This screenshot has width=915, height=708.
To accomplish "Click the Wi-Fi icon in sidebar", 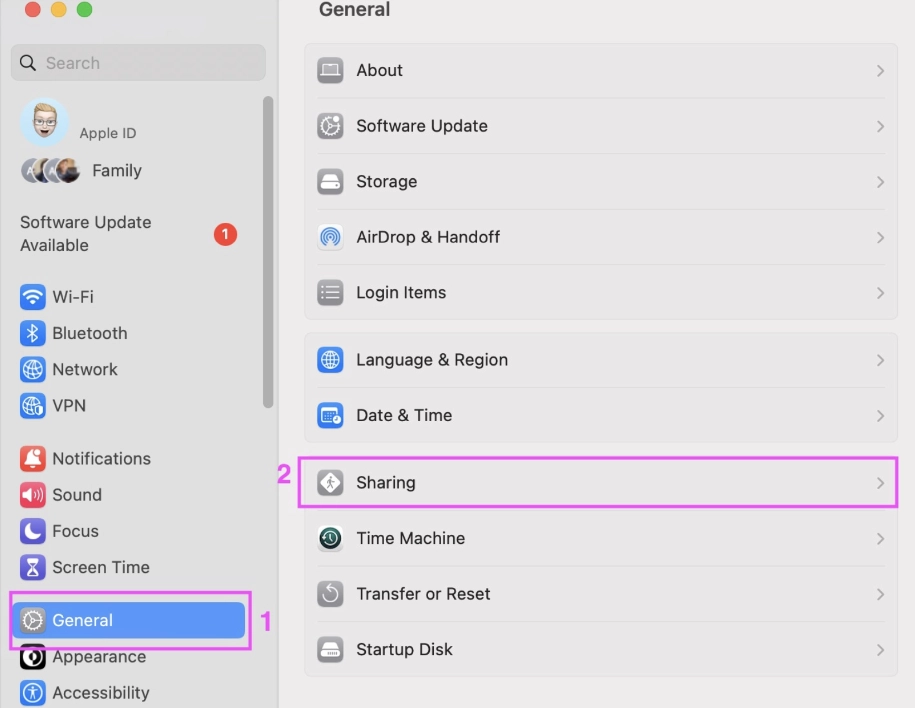I will [x=33, y=297].
